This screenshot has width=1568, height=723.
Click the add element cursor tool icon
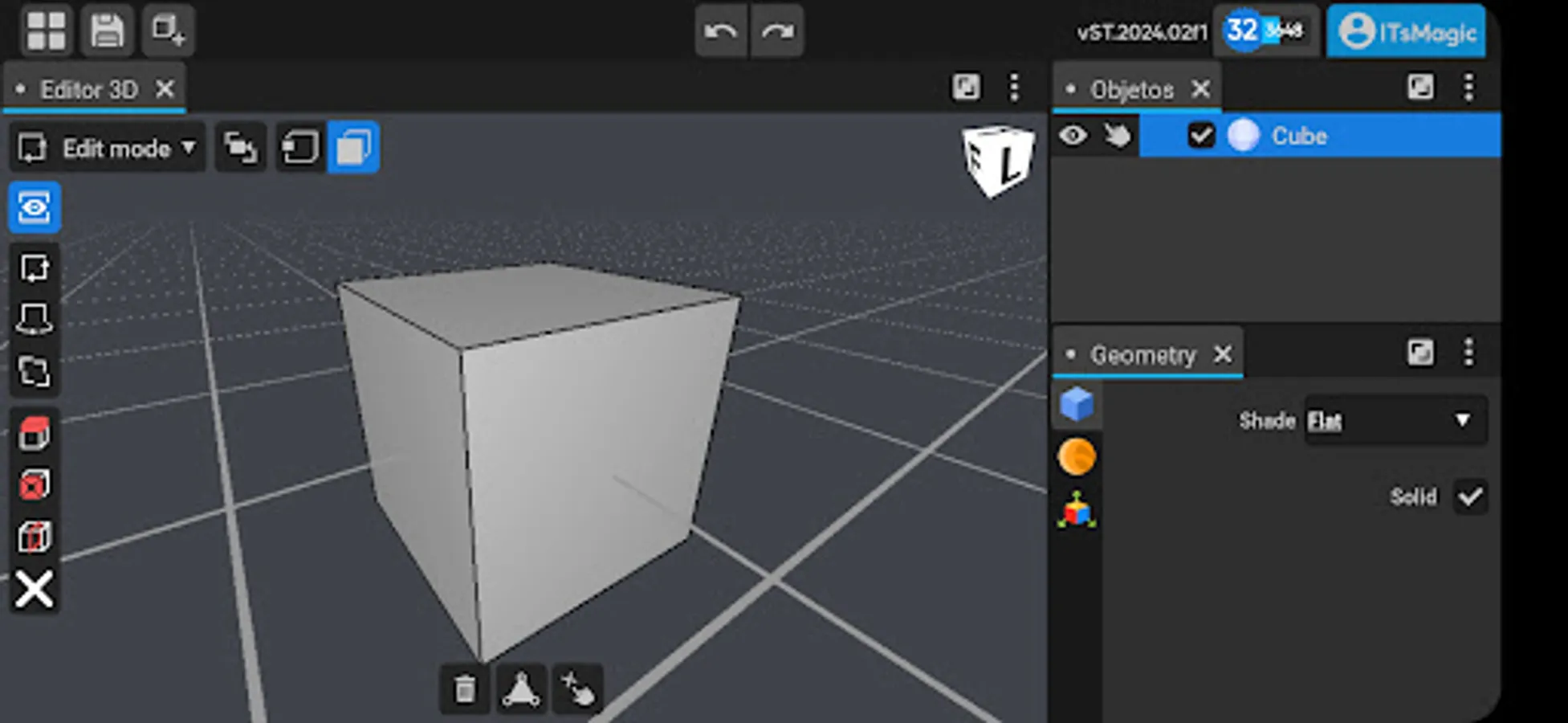click(x=579, y=688)
